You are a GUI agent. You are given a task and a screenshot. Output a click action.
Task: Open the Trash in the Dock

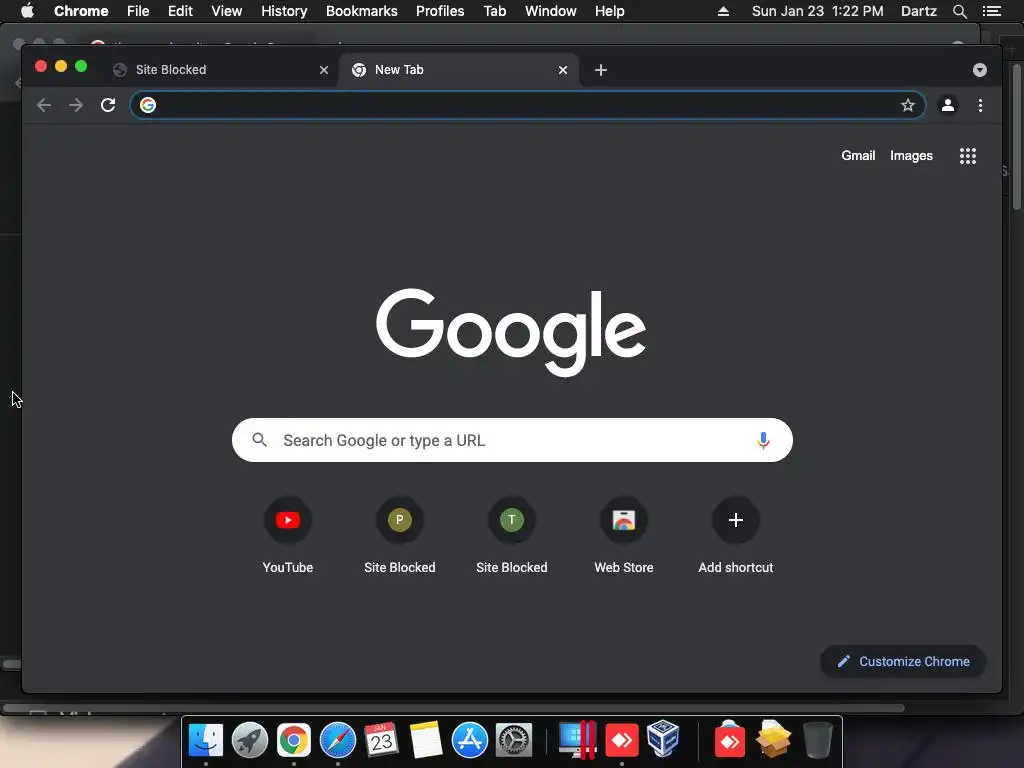pyautogui.click(x=817, y=740)
